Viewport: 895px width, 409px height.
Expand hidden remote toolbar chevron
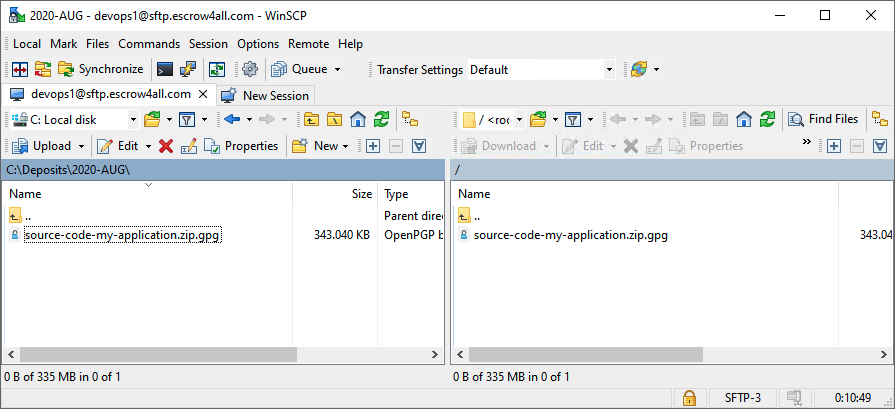point(807,141)
